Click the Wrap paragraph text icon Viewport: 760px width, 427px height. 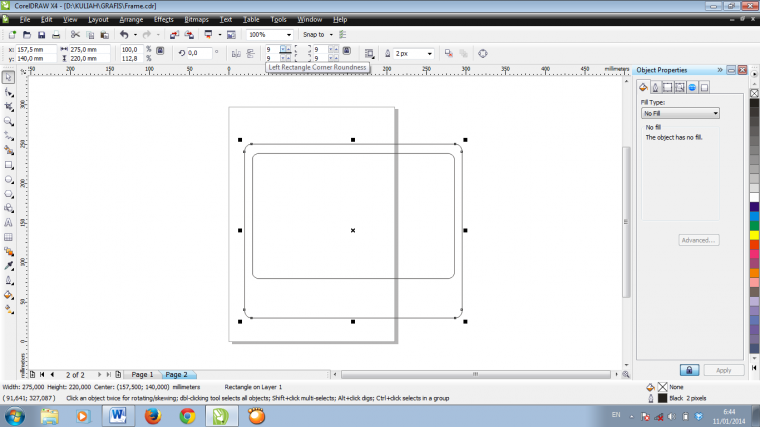[x=369, y=54]
